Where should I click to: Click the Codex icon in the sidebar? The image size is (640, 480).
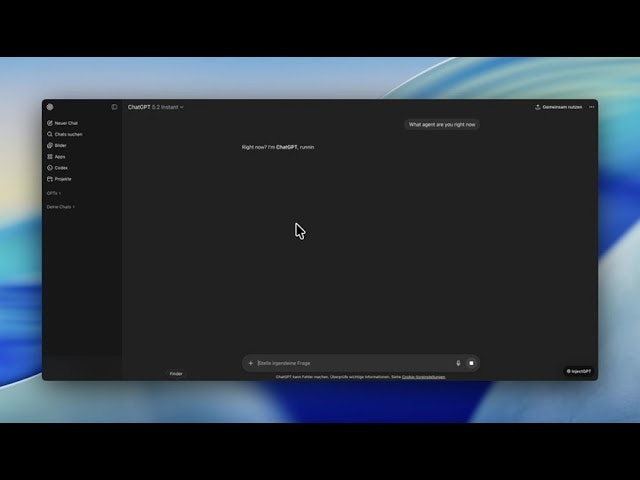click(50, 168)
